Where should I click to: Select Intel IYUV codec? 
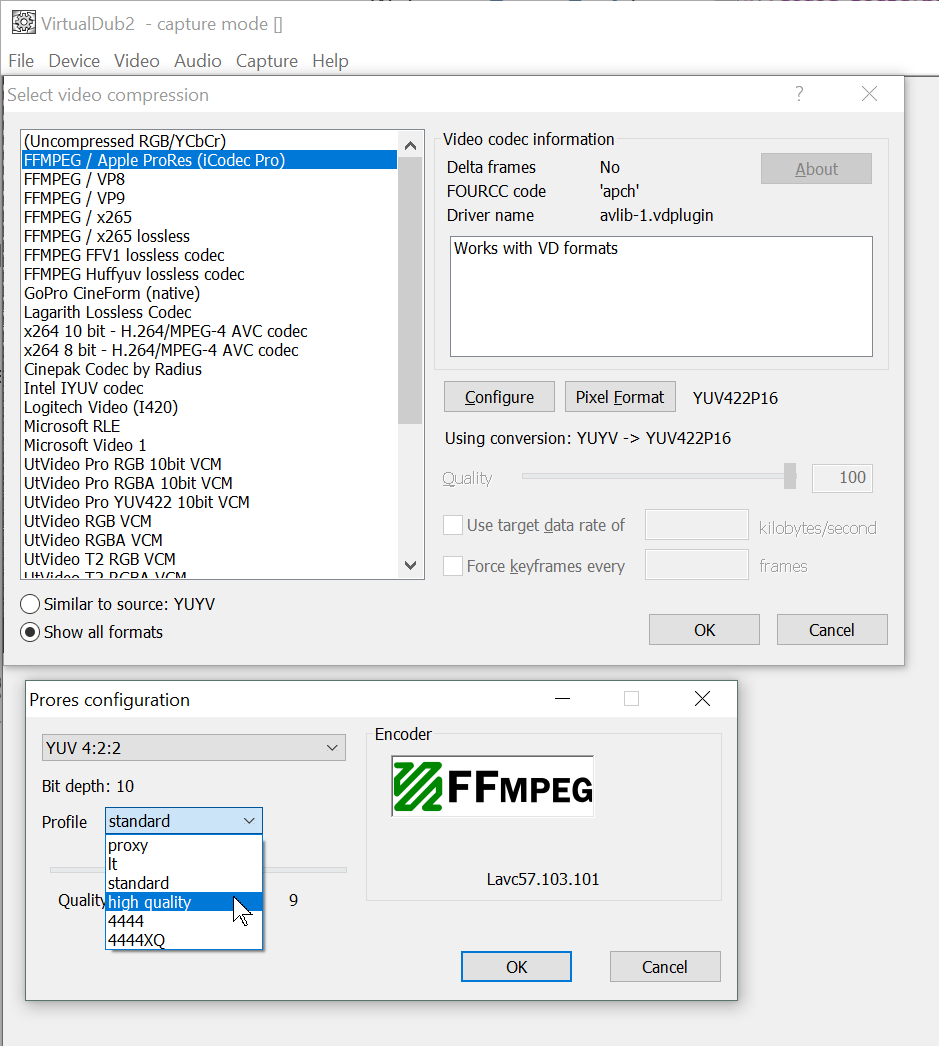coord(209,388)
